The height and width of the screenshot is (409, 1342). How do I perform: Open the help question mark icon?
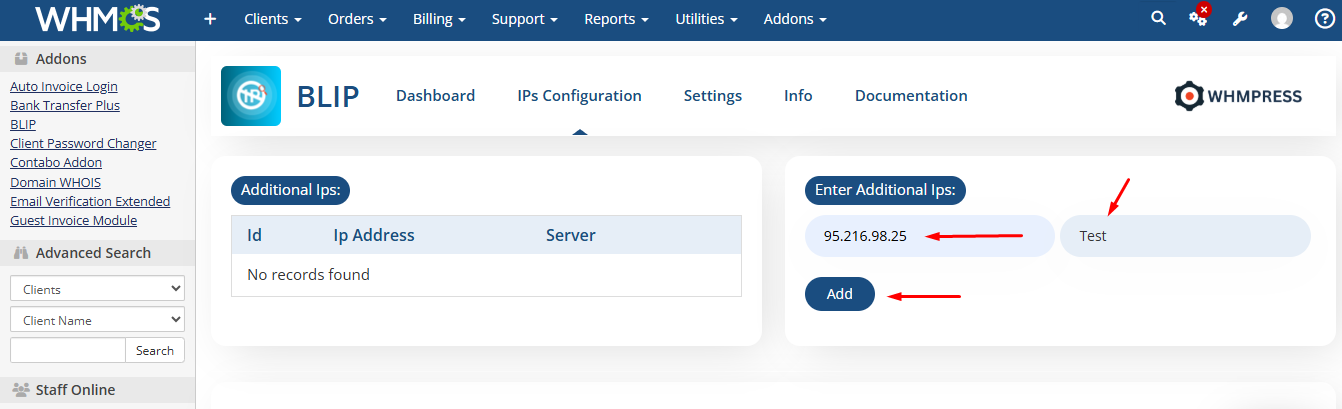pyautogui.click(x=1323, y=19)
